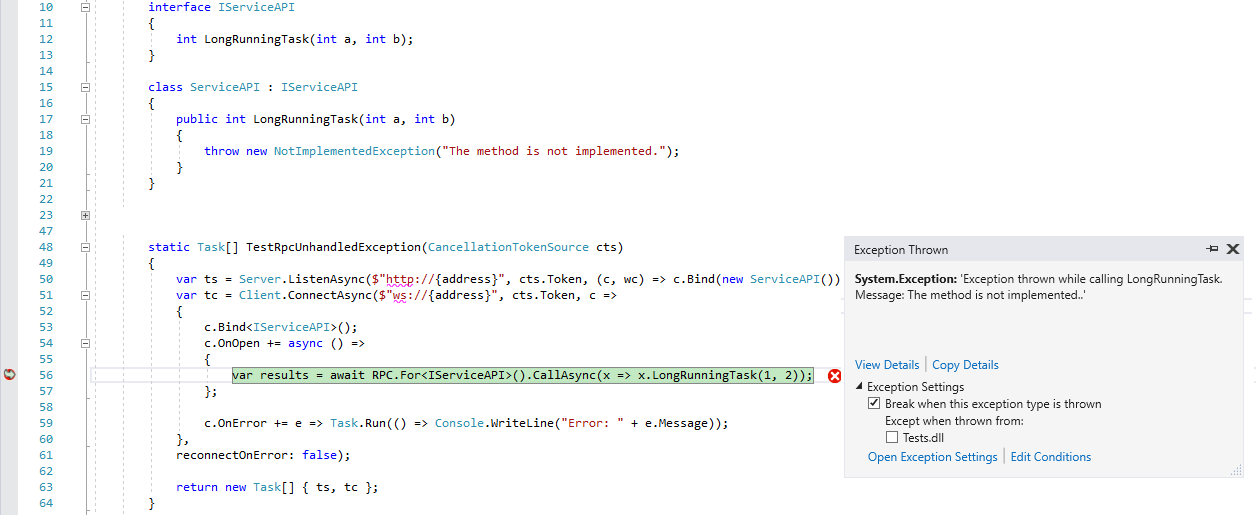1256x515 pixels.
Task: Click the c.OnError handler line
Action: (x=467, y=423)
